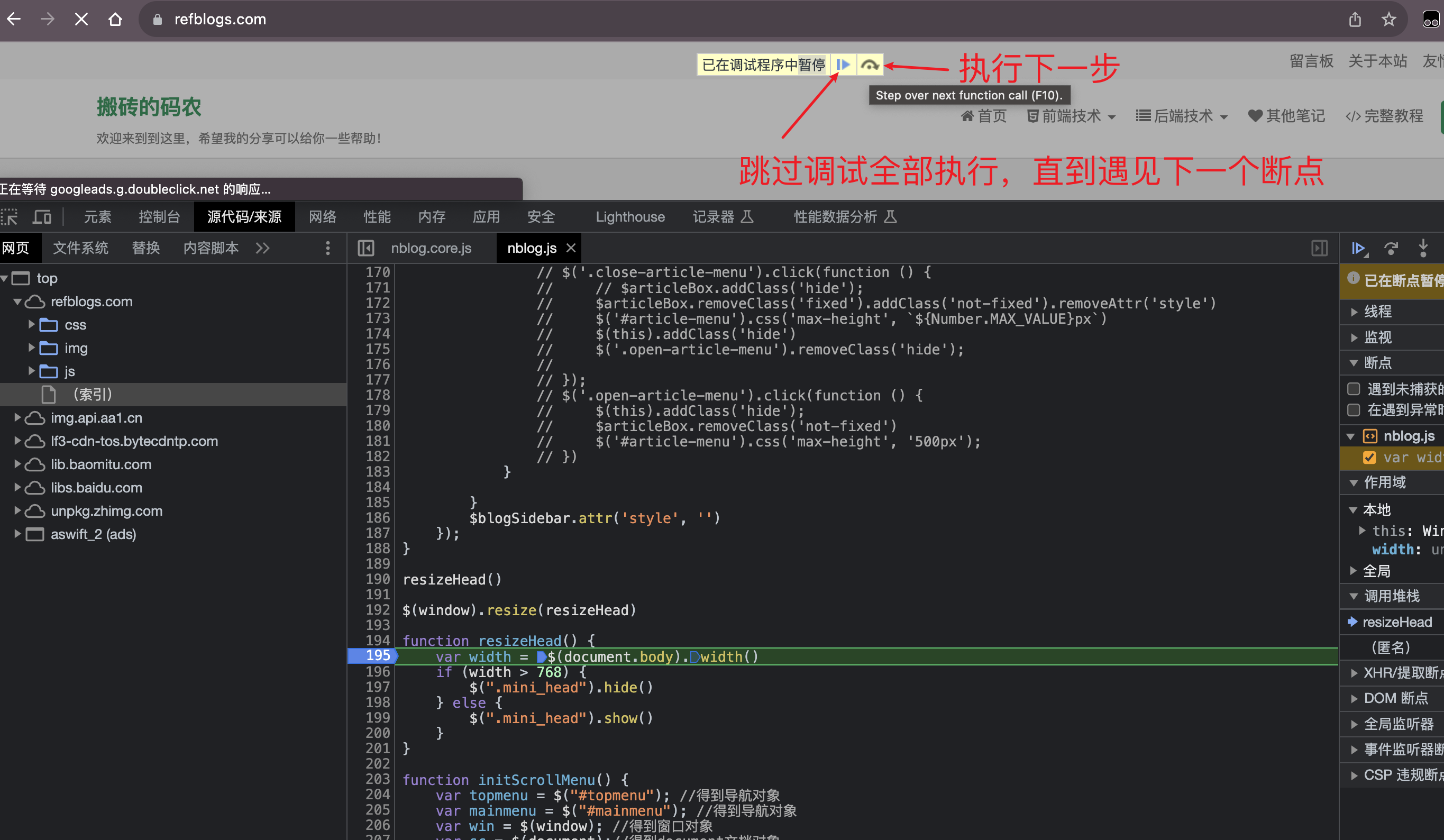Hide the file navigator sidebar icon

point(365,248)
